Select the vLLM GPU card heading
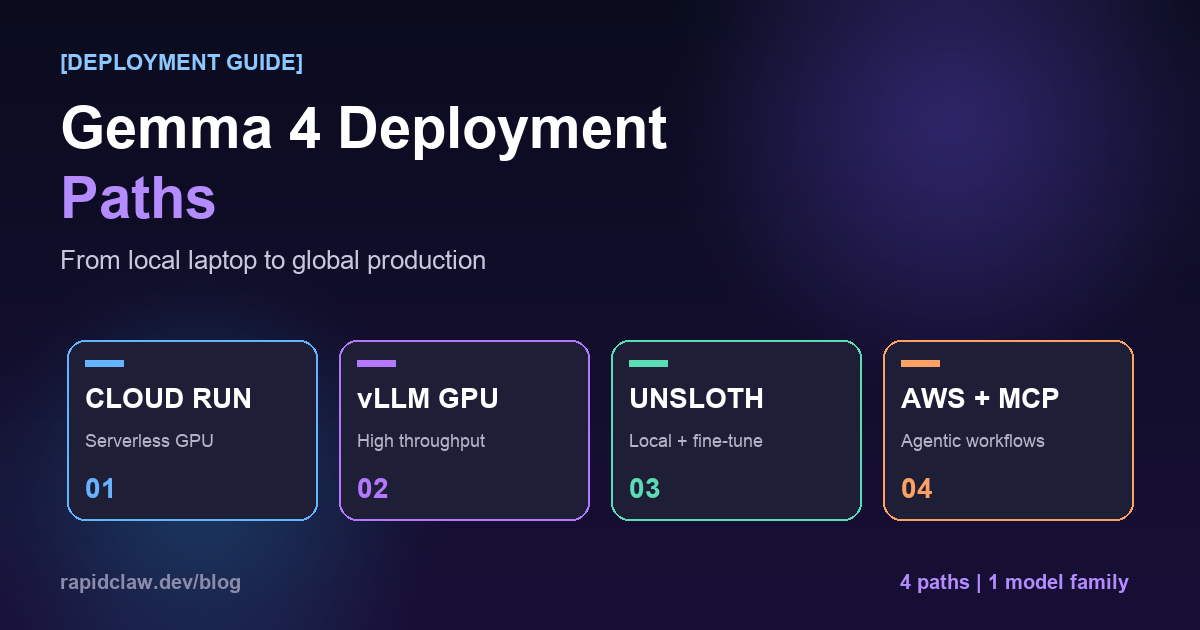The width and height of the screenshot is (1200, 630). [428, 399]
